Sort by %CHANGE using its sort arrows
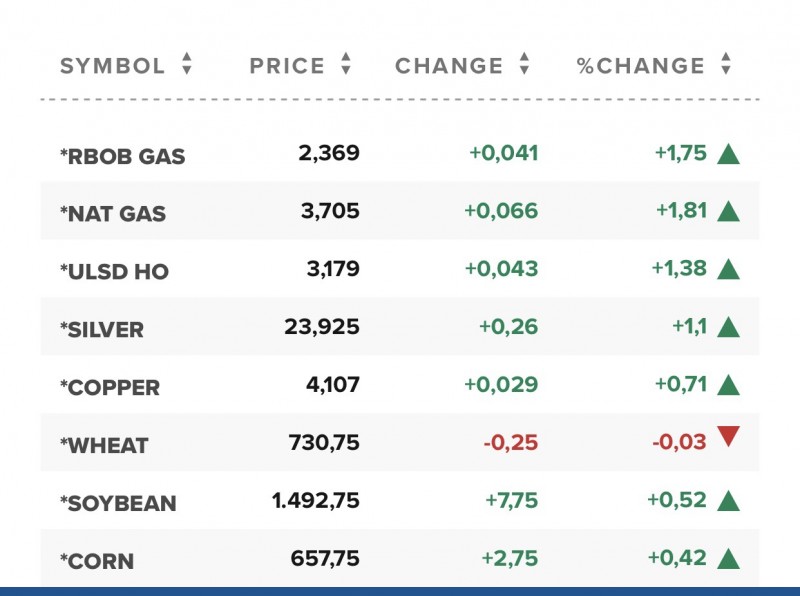Image resolution: width=800 pixels, height=596 pixels. 726,66
